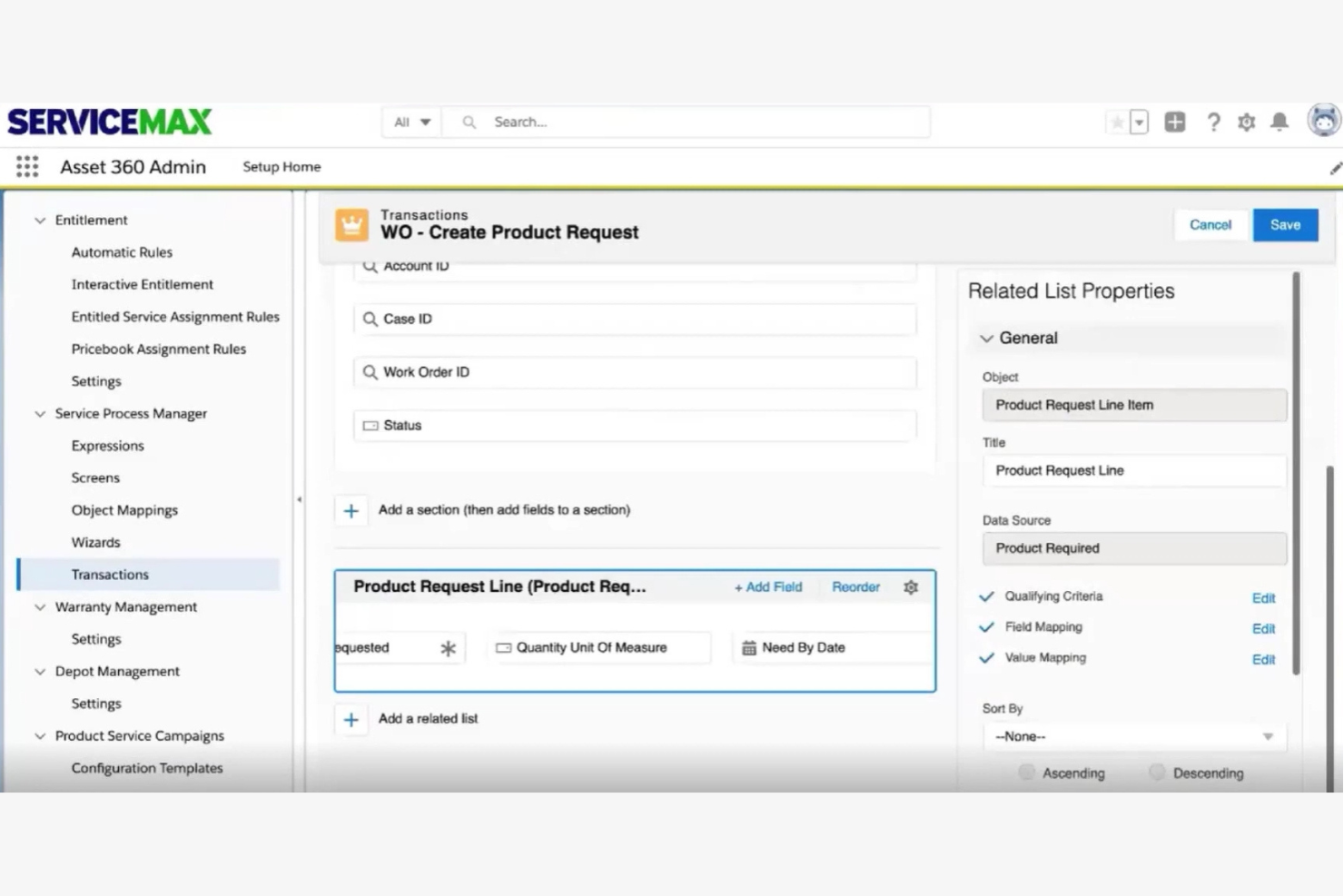Open the Product Request Line settings gear

coord(911,587)
